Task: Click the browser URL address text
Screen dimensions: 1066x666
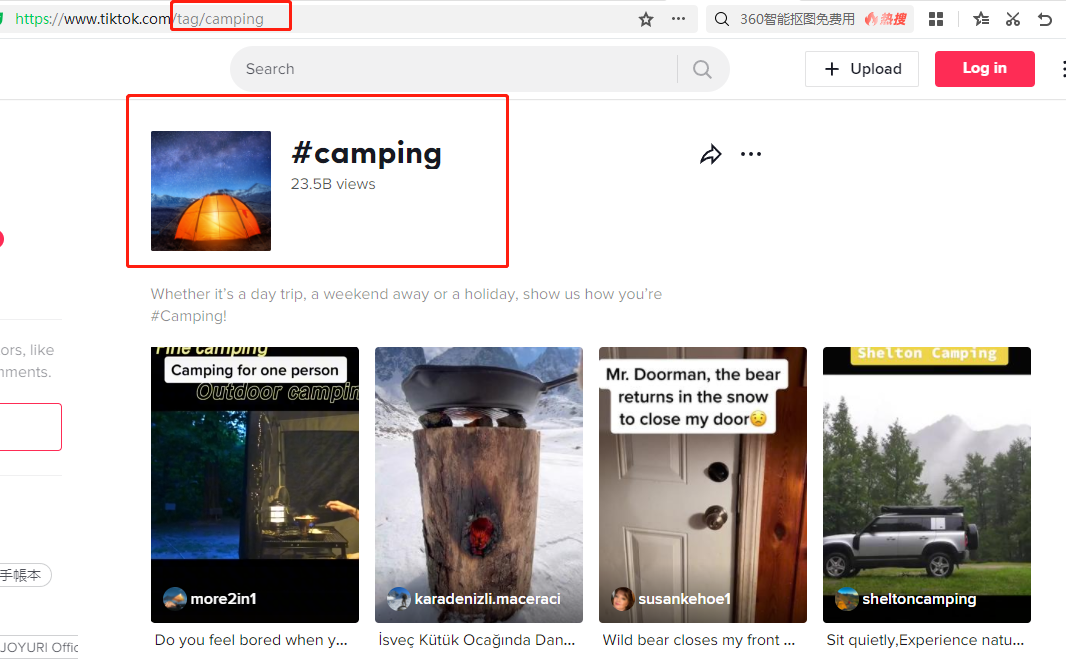Action: [140, 19]
